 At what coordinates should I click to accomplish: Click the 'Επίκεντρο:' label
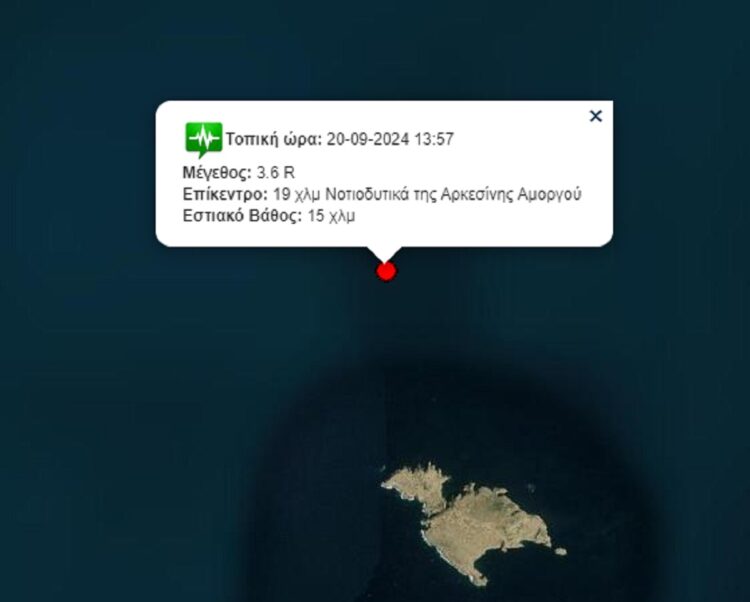pyautogui.click(x=225, y=195)
